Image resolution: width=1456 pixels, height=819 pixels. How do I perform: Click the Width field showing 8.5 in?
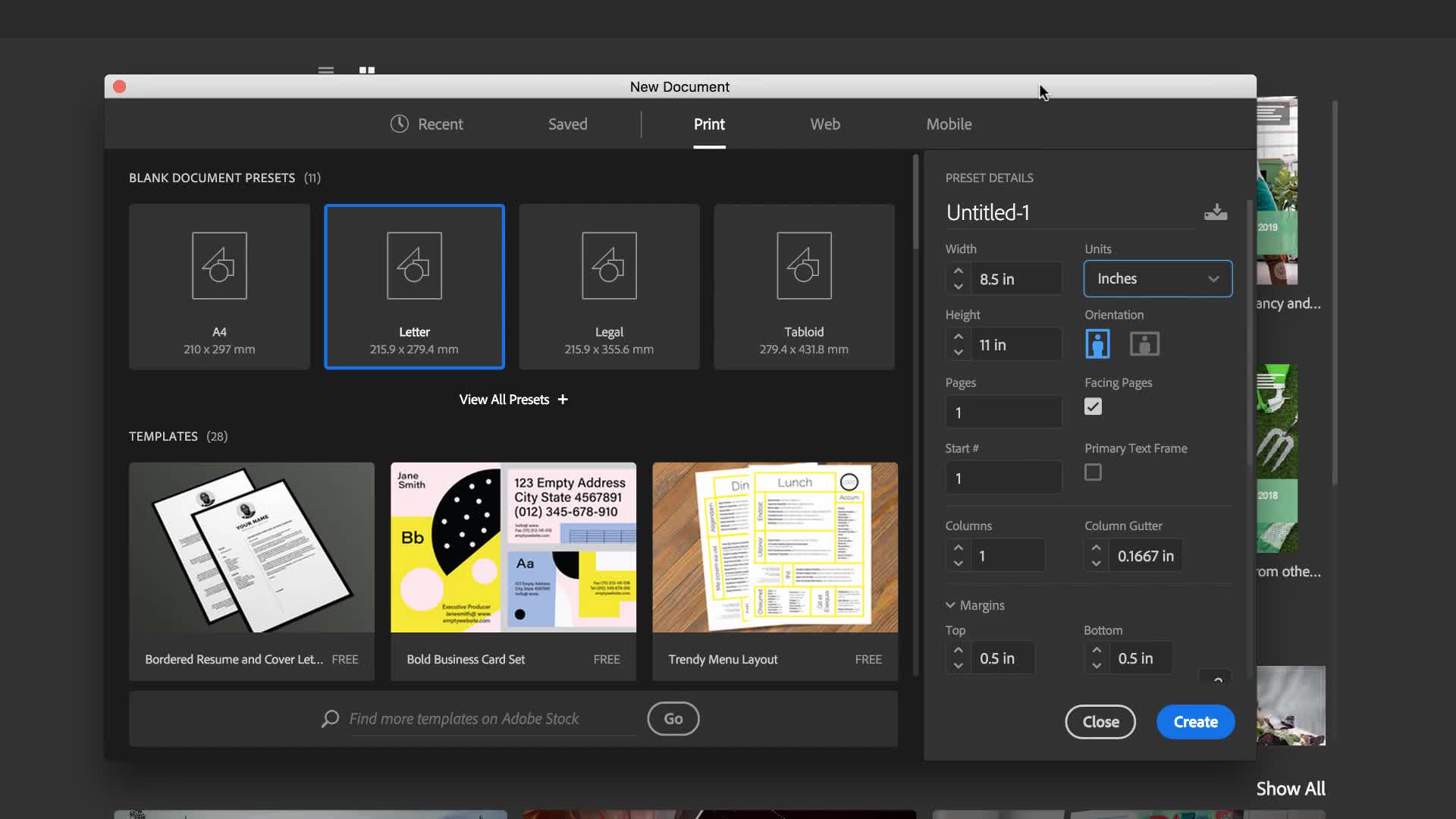[x=1017, y=279]
